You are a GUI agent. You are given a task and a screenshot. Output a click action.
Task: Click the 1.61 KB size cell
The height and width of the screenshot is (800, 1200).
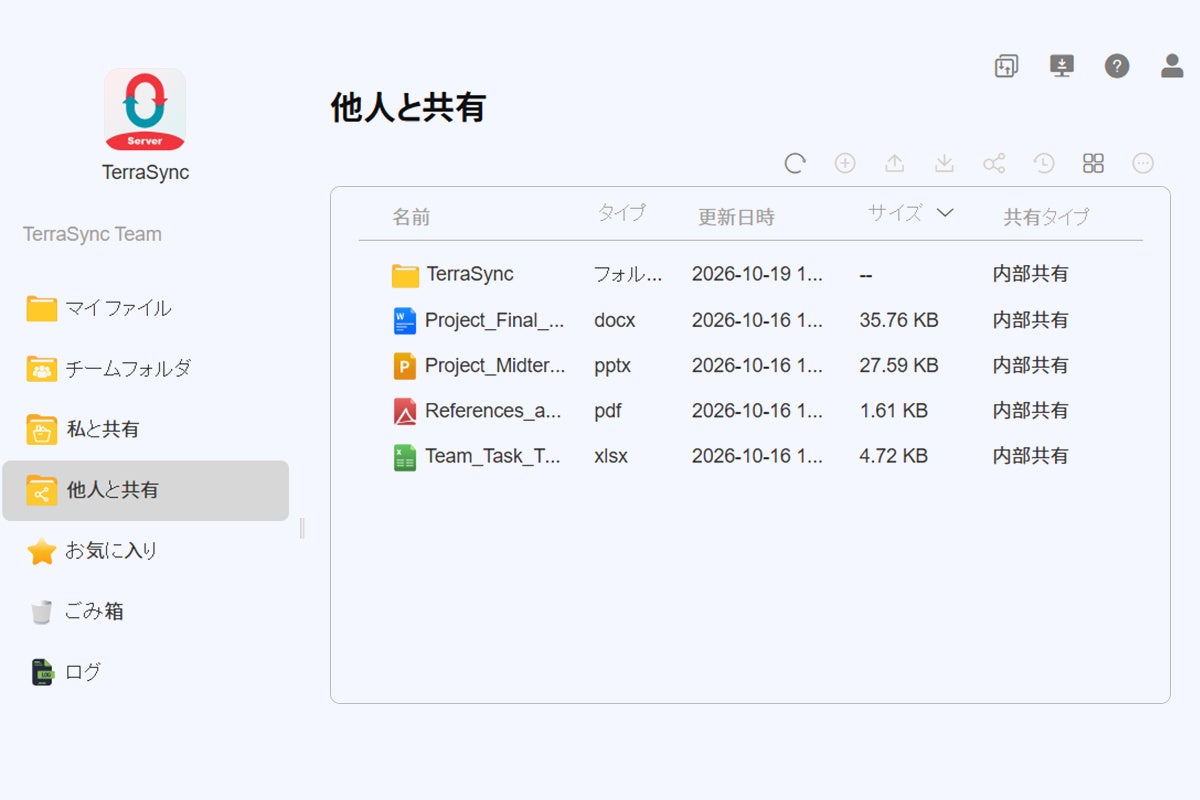(894, 410)
